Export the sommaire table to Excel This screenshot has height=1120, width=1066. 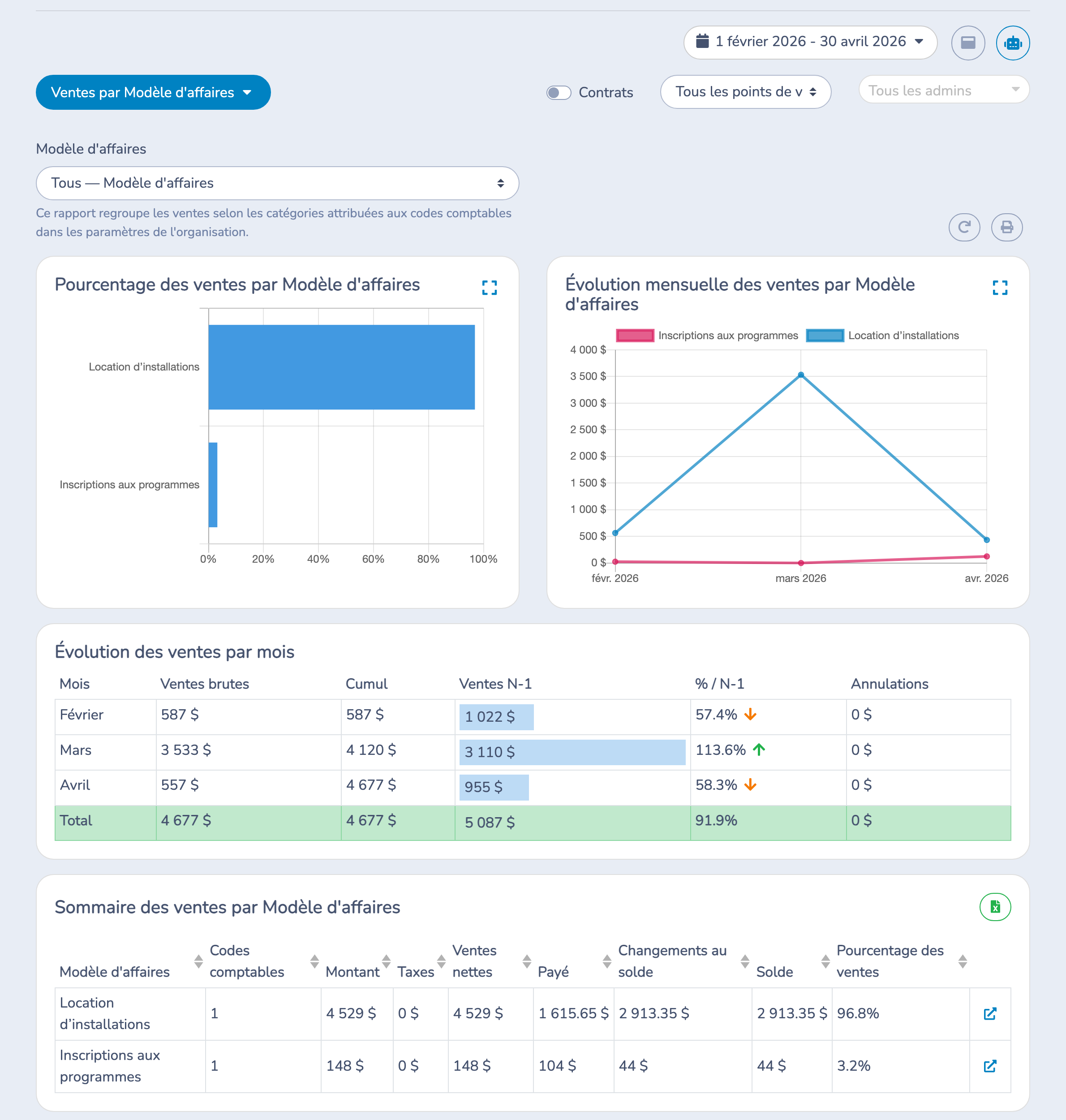pyautogui.click(x=995, y=906)
